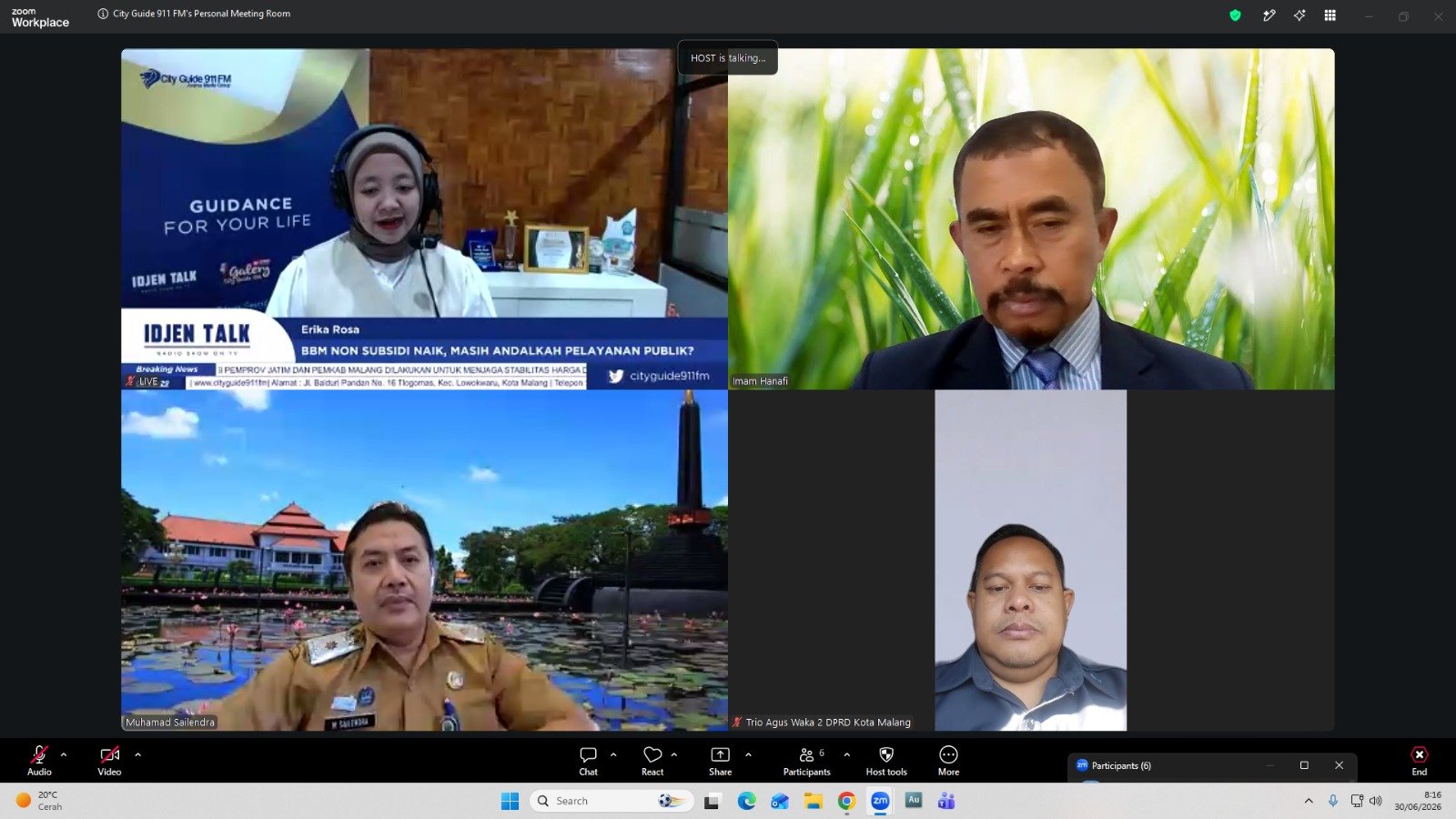The width and height of the screenshot is (1456, 819).
Task: End the meeting
Action: [x=1420, y=761]
